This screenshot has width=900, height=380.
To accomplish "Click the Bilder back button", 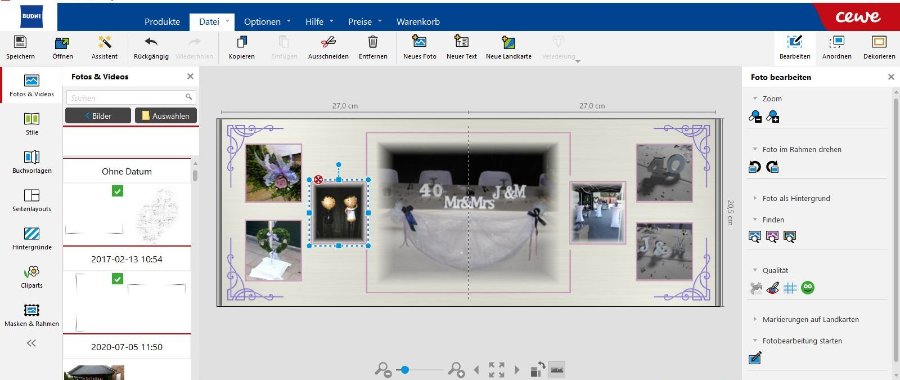I will 98,115.
